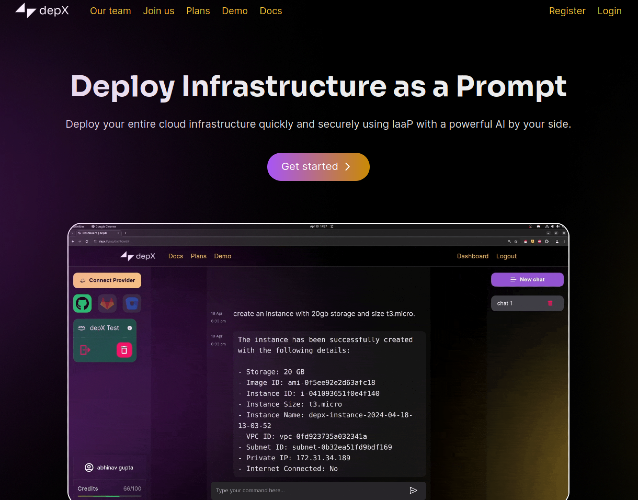Click the Register link
638x500 pixels.
(x=567, y=11)
